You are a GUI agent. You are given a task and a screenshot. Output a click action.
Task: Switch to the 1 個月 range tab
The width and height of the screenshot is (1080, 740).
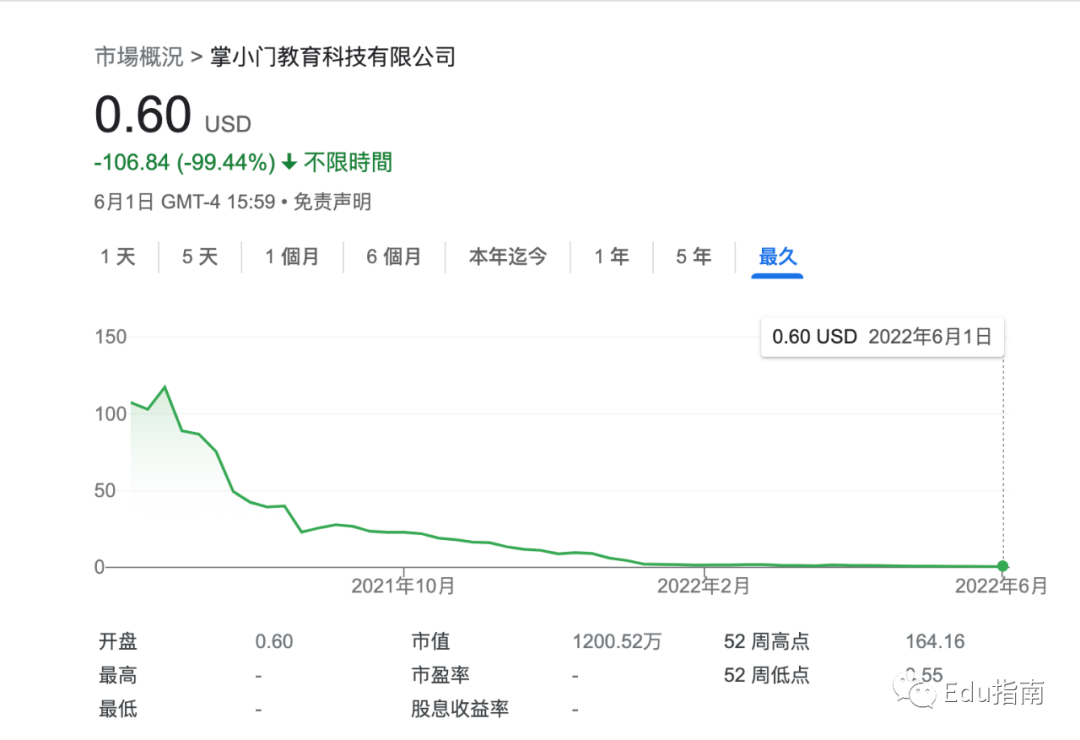point(292,257)
